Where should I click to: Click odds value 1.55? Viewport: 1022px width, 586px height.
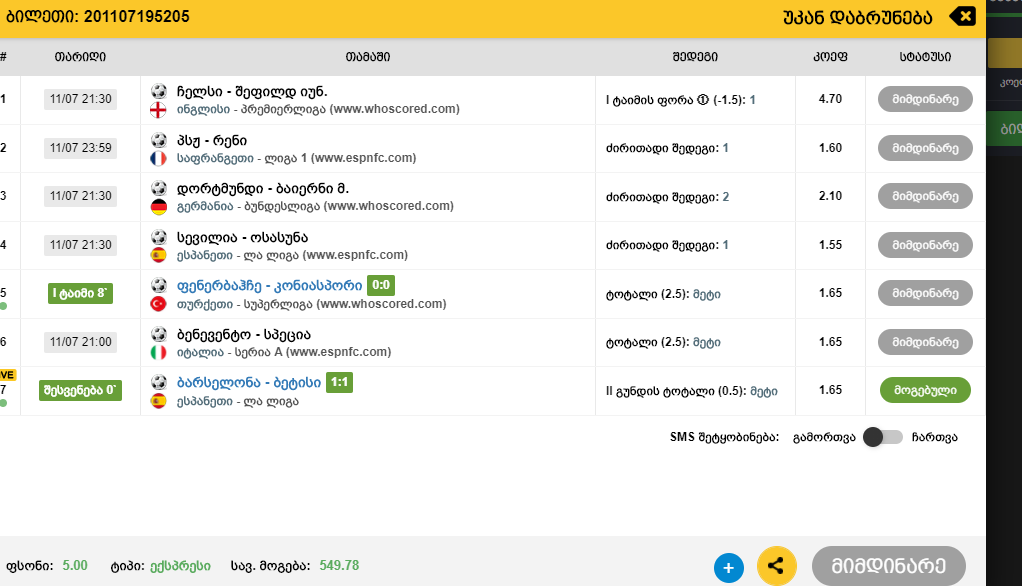click(830, 245)
